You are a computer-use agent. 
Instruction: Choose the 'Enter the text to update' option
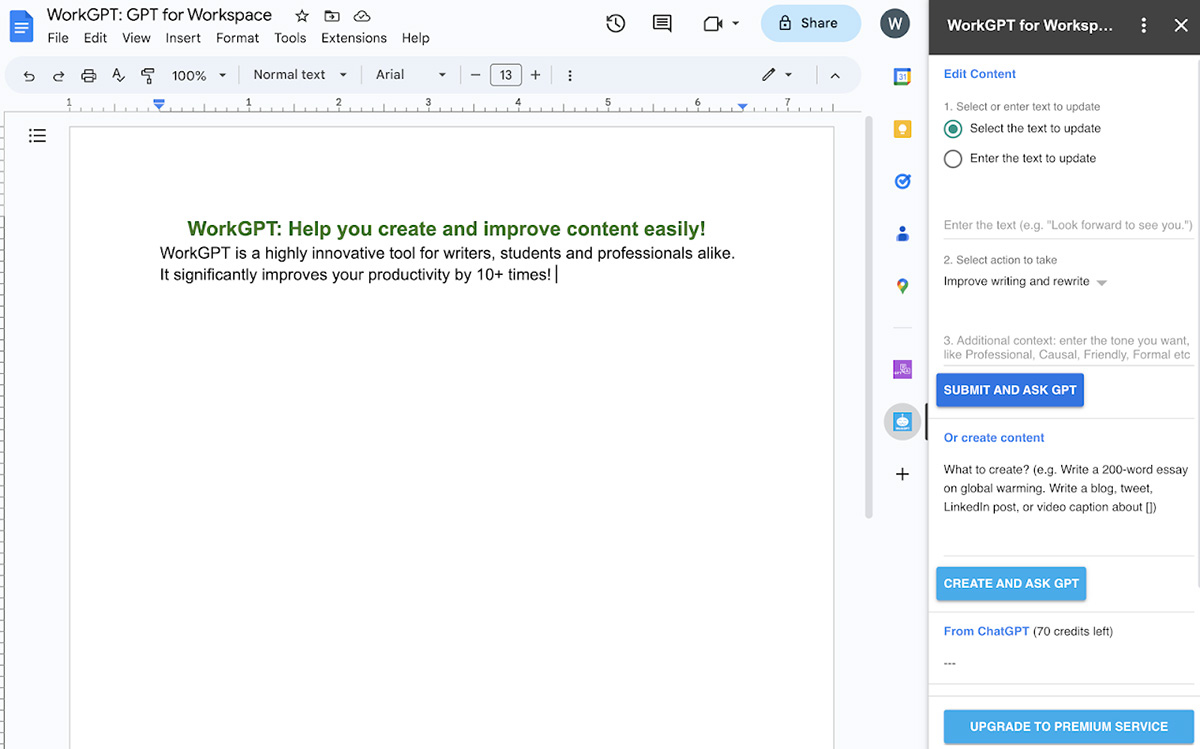(x=952, y=158)
